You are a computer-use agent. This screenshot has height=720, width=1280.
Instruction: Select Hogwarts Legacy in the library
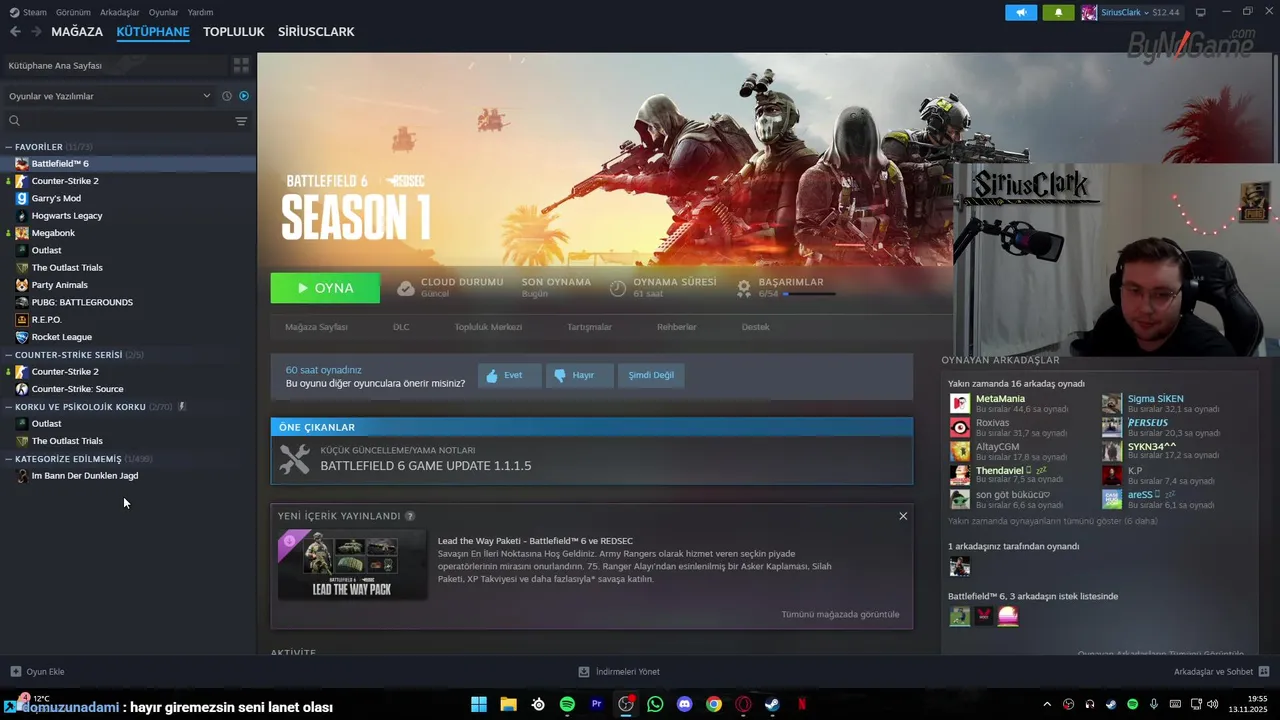point(67,215)
